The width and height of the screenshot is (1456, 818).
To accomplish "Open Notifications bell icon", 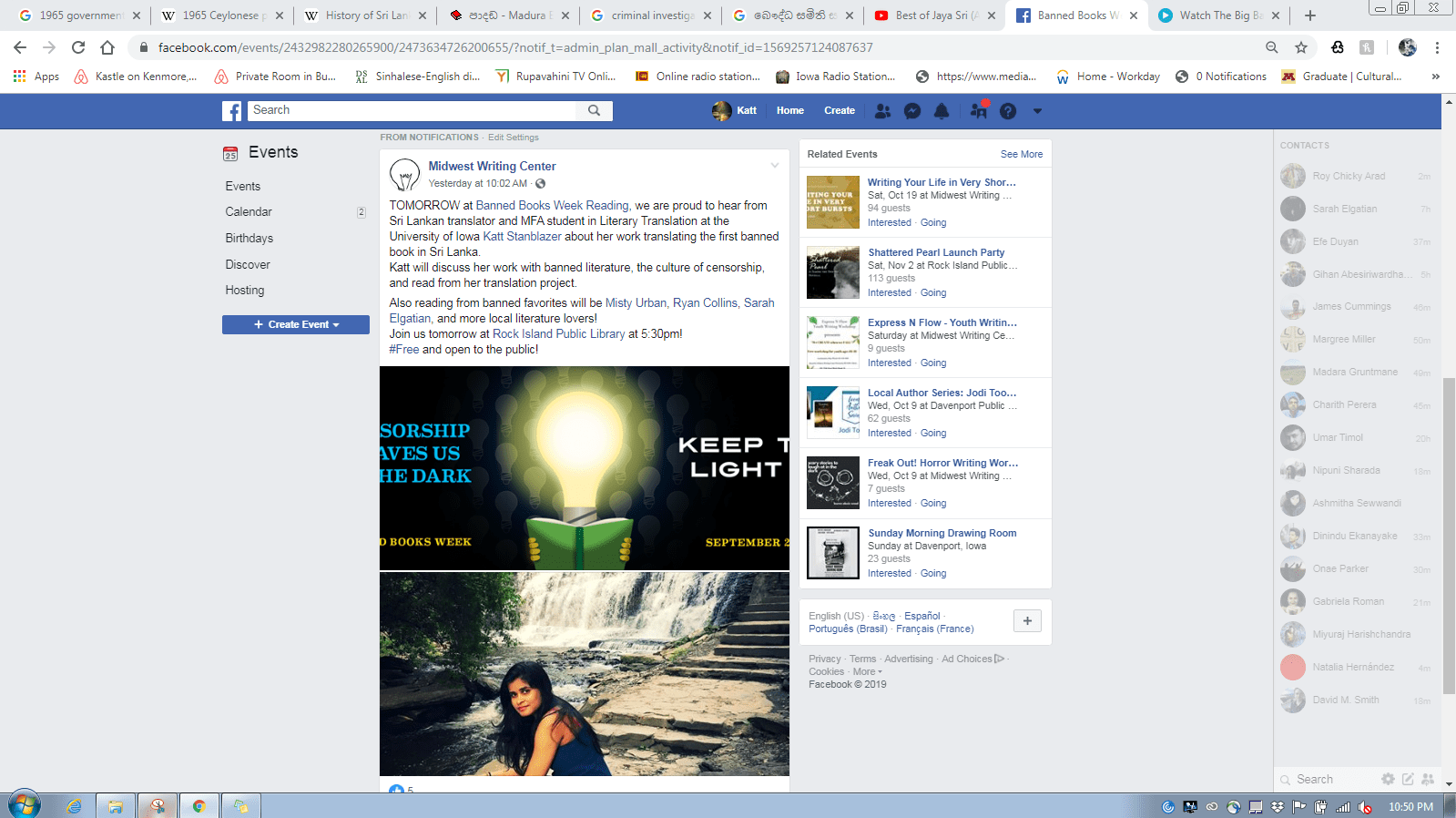I will 942,111.
